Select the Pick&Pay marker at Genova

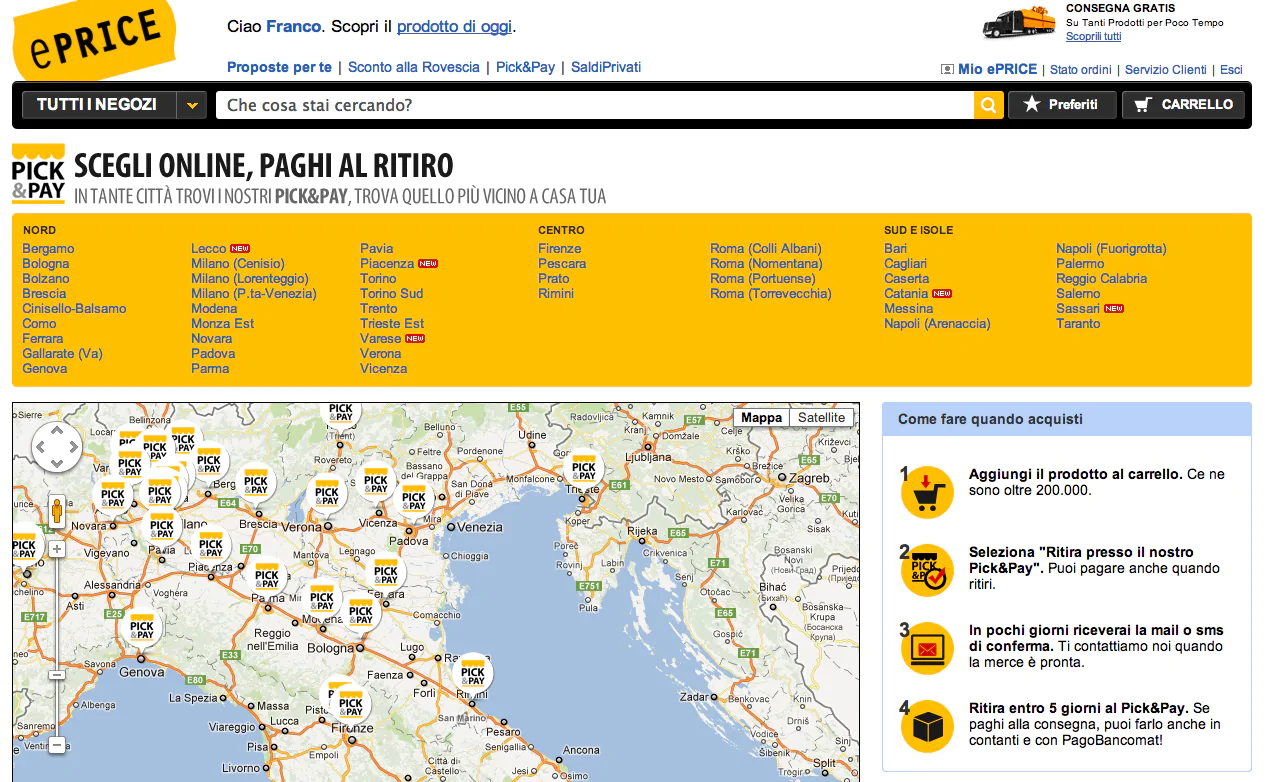point(142,627)
